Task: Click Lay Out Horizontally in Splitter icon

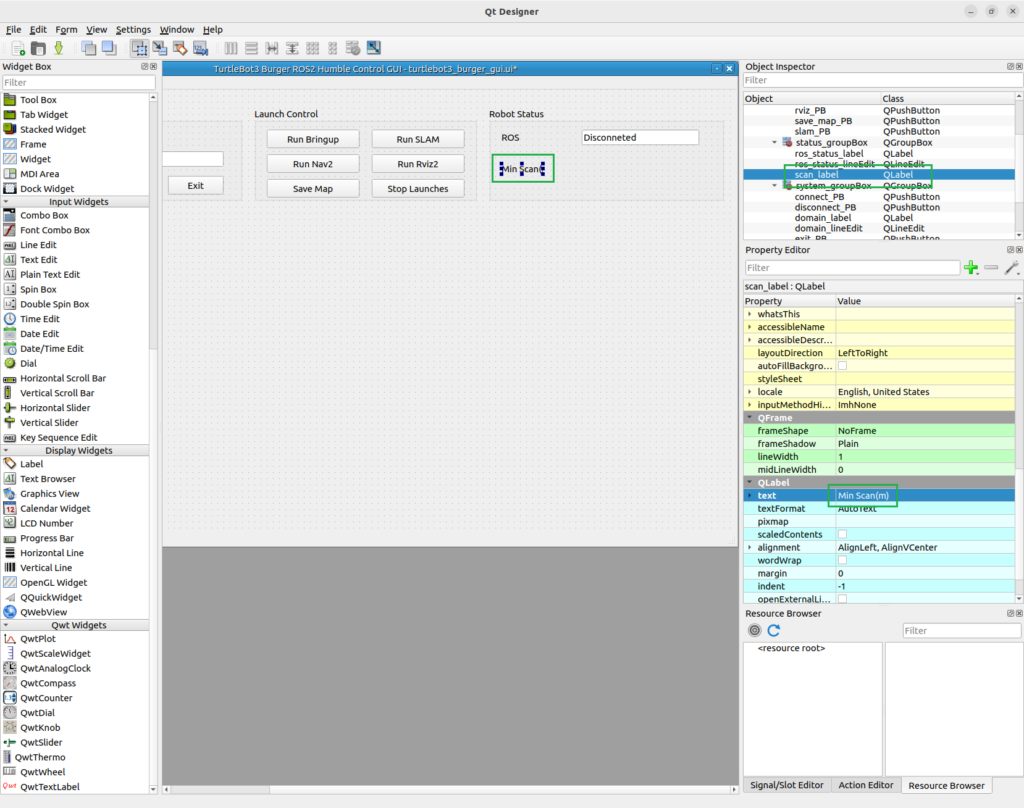Action: (272, 48)
